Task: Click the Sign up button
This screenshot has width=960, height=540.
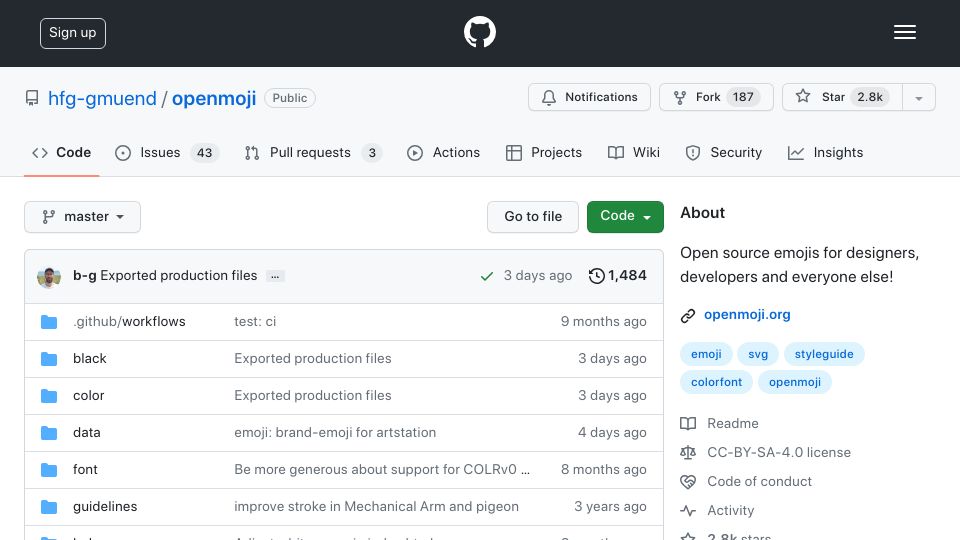Action: pos(73,33)
